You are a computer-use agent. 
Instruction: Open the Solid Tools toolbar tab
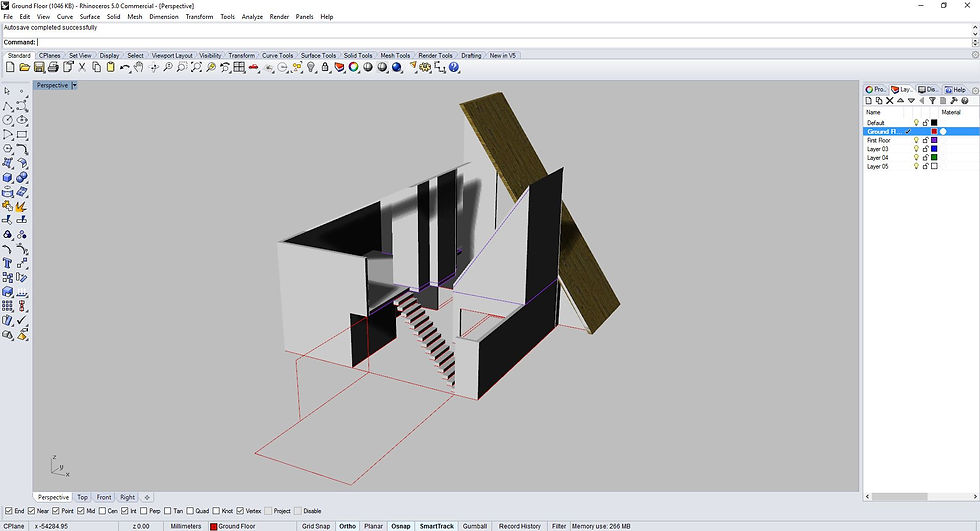pyautogui.click(x=358, y=55)
